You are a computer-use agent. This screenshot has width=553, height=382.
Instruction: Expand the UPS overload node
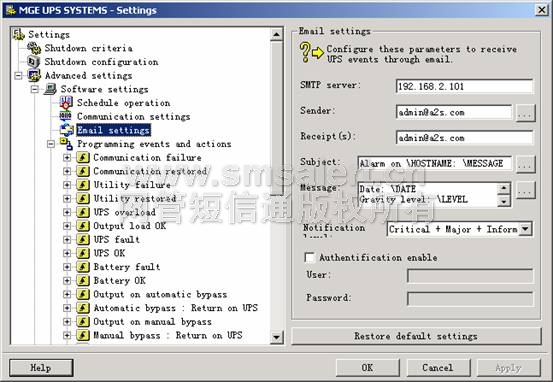tap(67, 212)
